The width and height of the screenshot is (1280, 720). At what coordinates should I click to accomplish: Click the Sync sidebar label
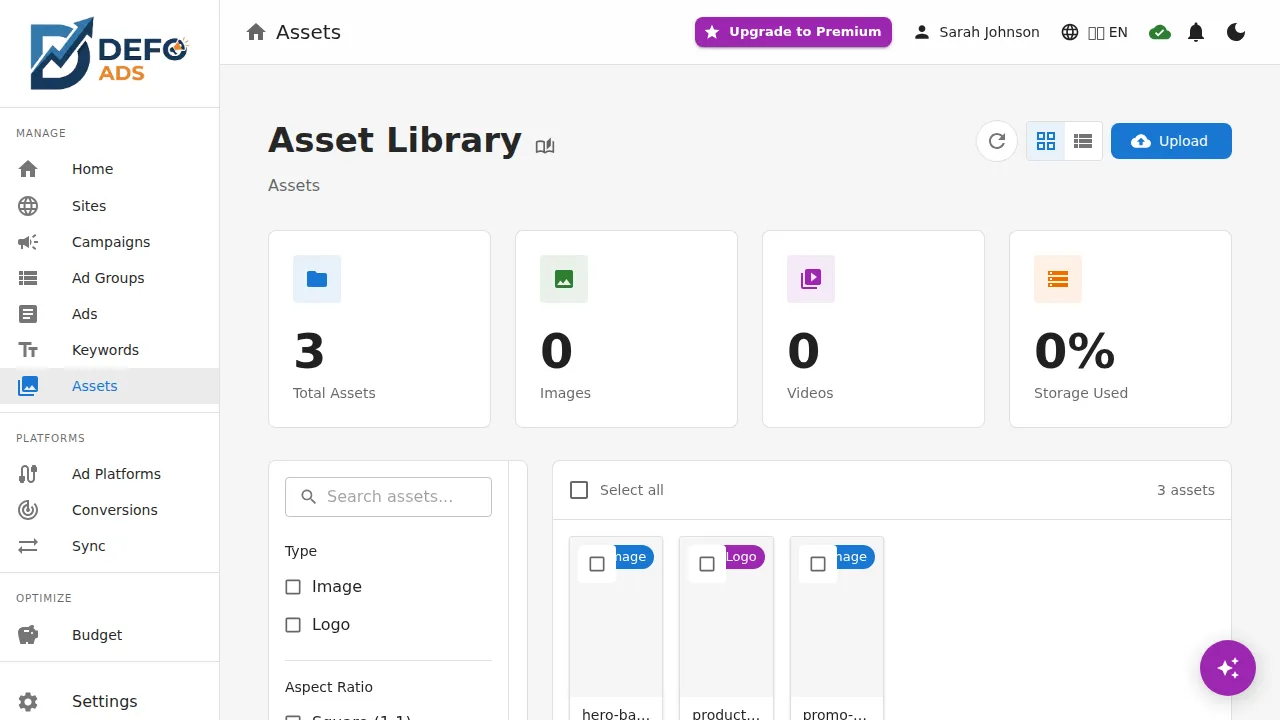(x=89, y=546)
